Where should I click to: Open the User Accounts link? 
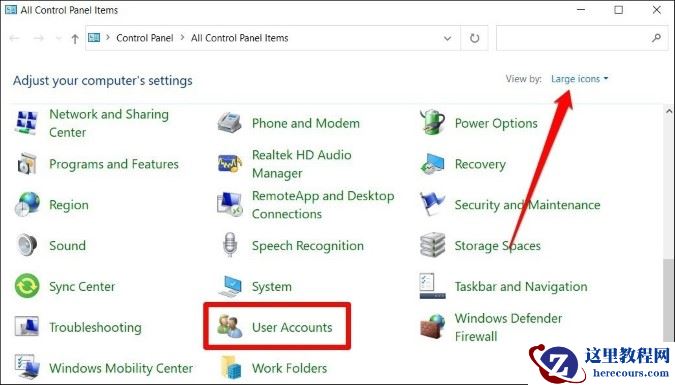292,327
